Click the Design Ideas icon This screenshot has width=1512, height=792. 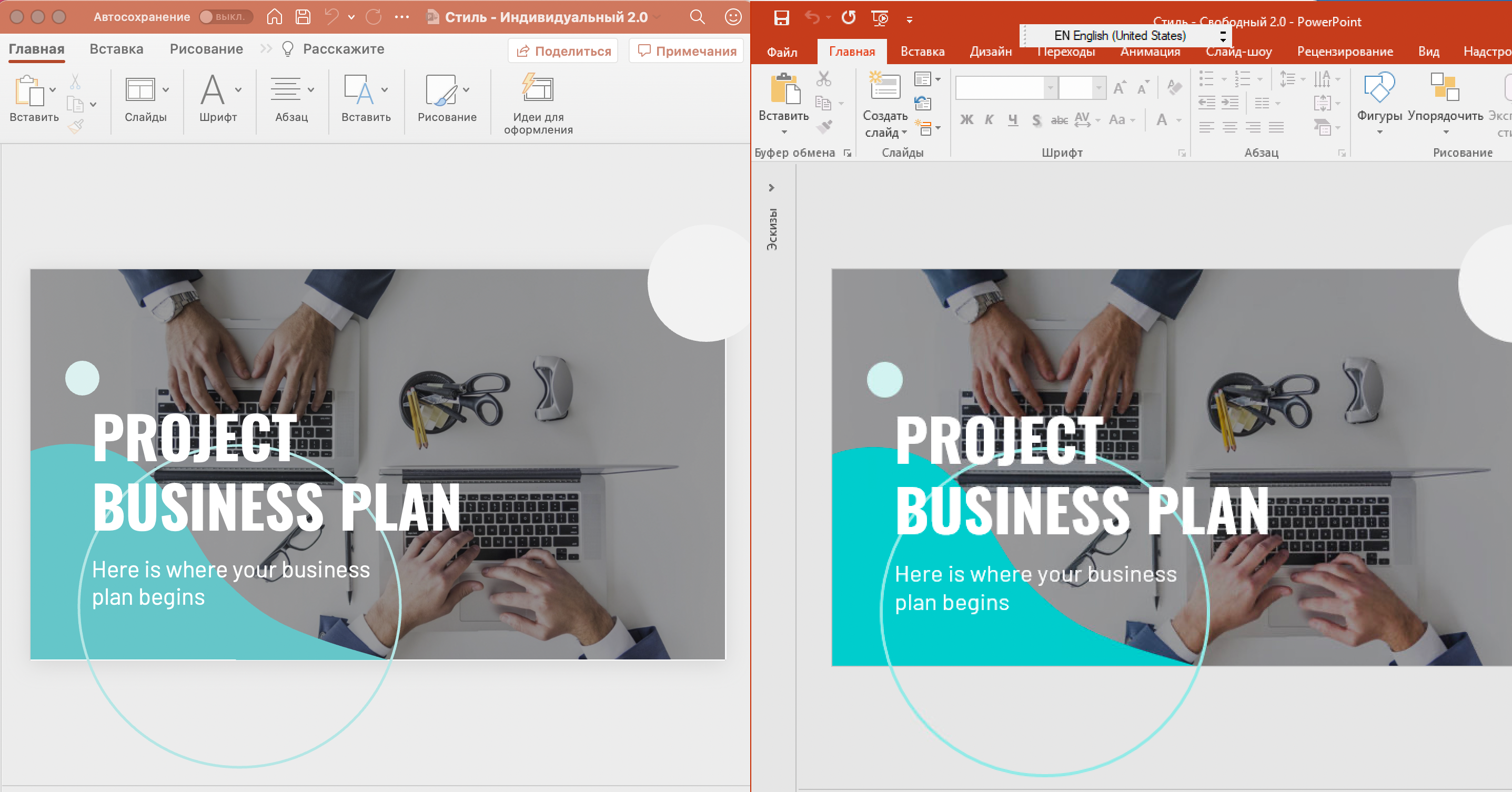[x=538, y=89]
